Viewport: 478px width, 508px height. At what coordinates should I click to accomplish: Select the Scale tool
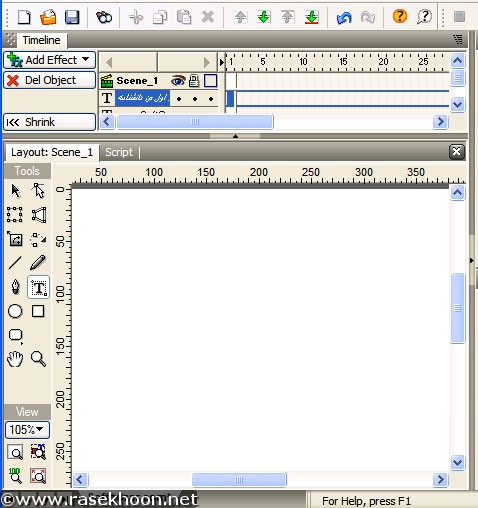15,239
